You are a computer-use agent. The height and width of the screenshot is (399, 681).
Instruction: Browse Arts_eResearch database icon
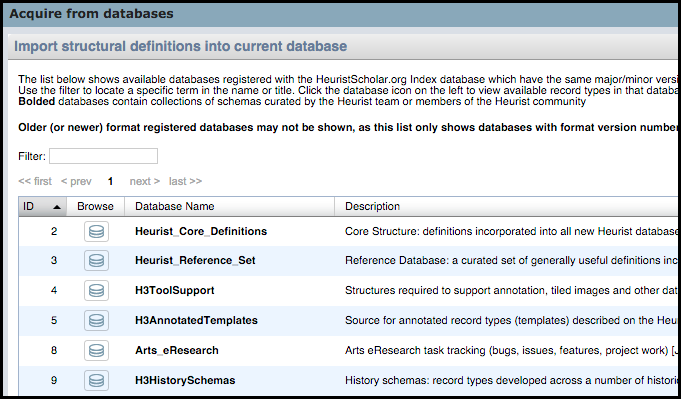tap(96, 350)
